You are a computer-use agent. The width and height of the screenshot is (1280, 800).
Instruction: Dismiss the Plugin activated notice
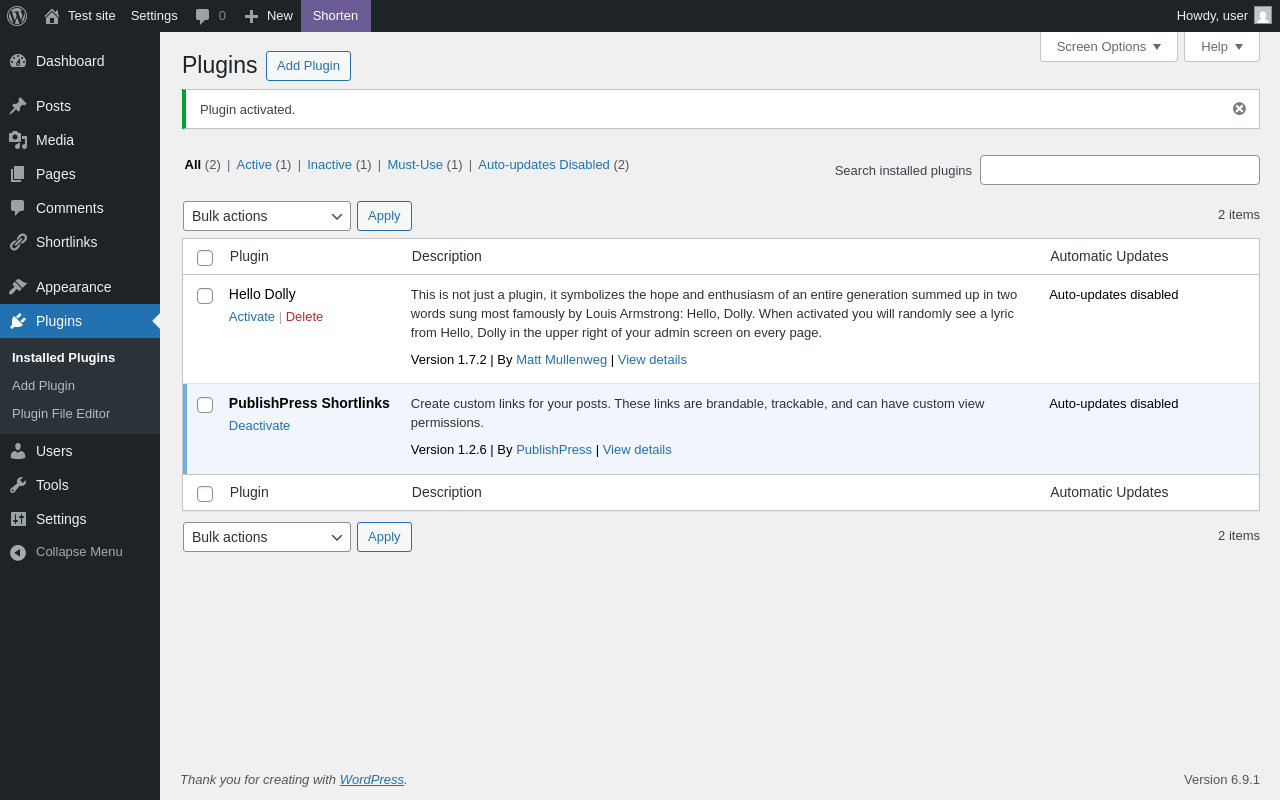coord(1239,109)
